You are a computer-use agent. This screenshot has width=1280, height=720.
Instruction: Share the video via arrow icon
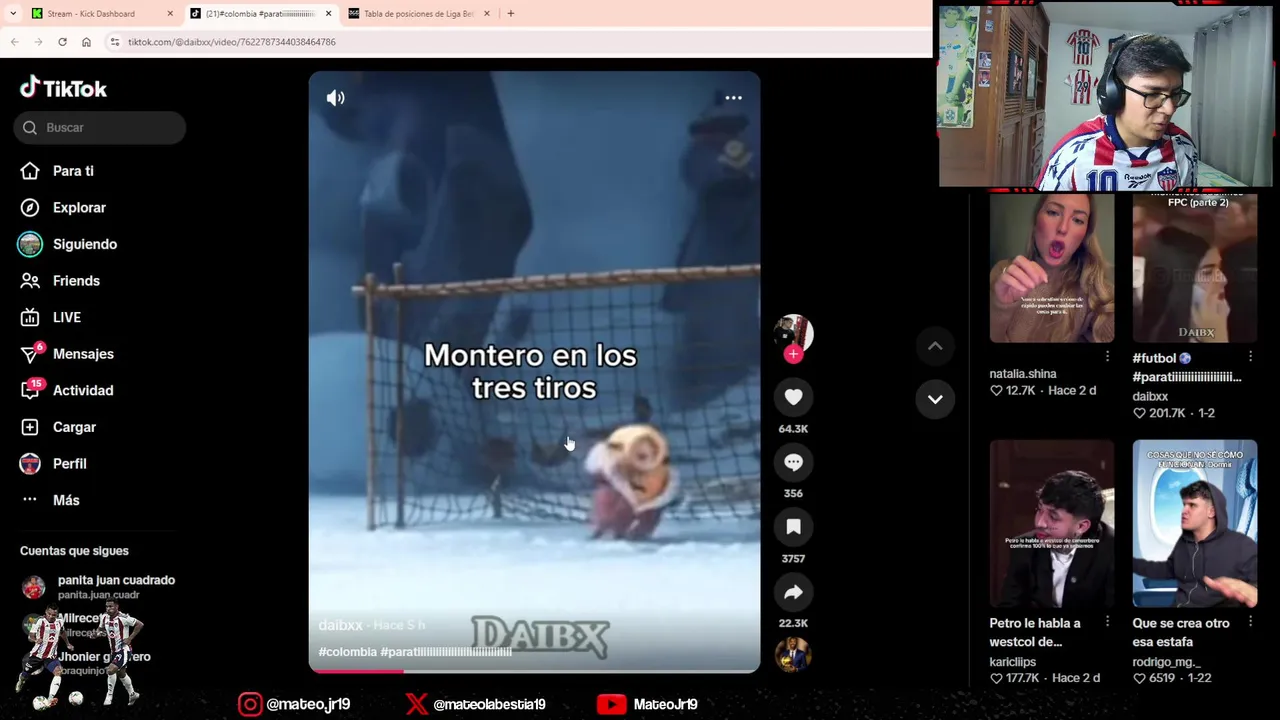(793, 592)
